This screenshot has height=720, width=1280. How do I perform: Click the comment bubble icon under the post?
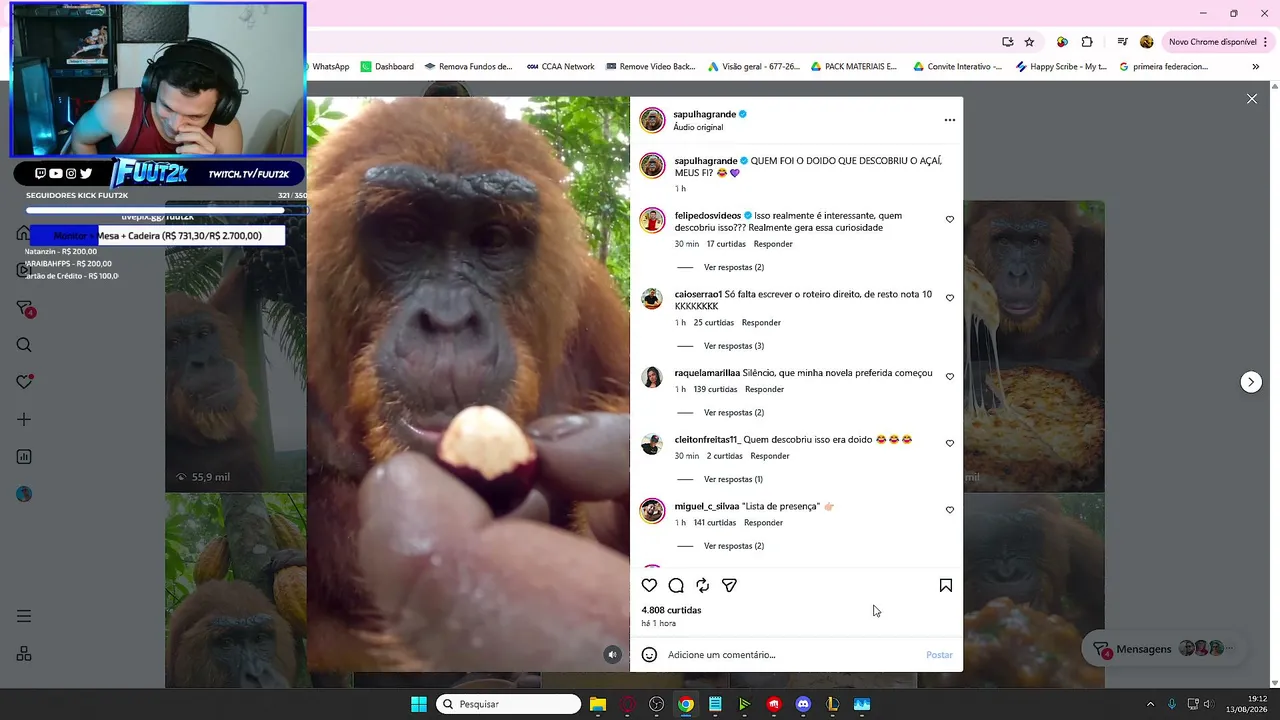click(676, 585)
